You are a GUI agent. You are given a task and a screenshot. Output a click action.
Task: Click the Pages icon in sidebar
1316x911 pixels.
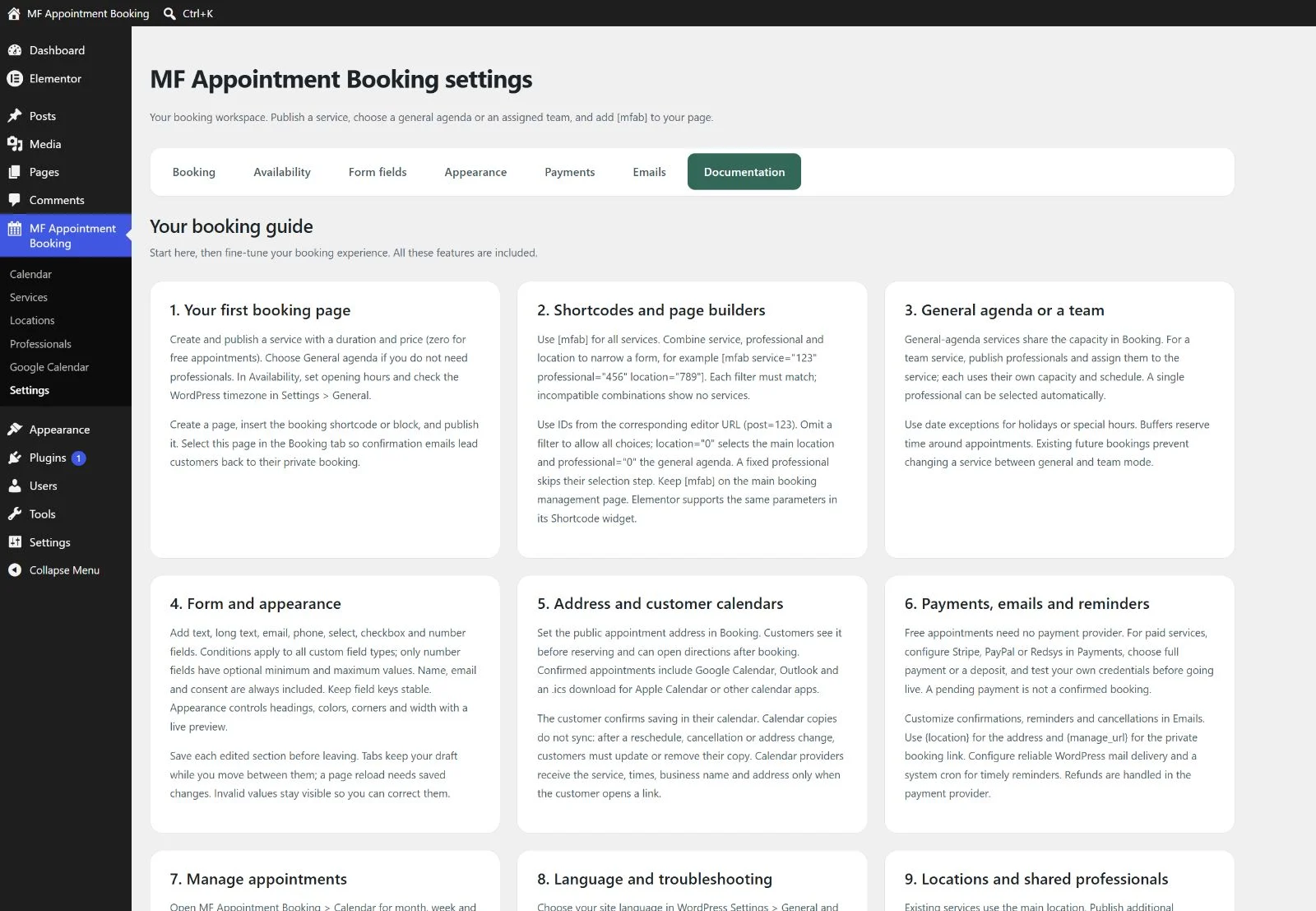(x=15, y=172)
